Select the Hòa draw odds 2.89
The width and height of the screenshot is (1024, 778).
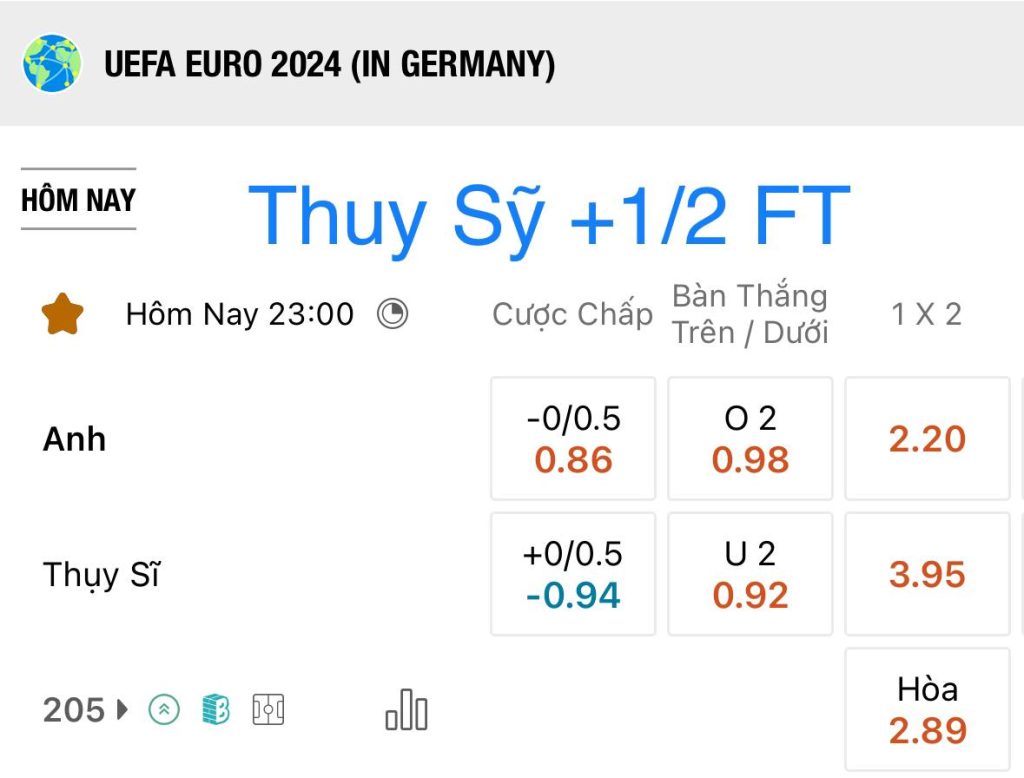tap(927, 709)
